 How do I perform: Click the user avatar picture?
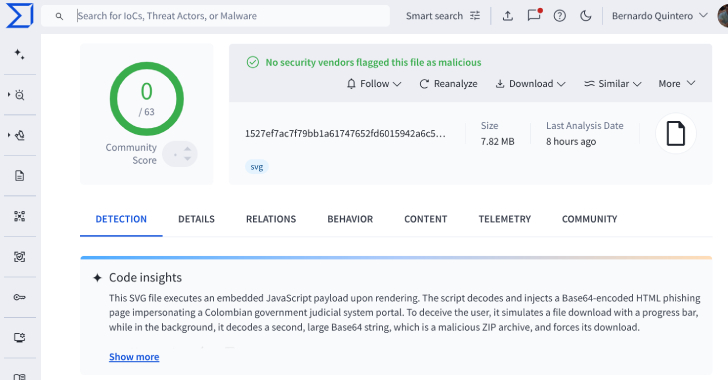[x=722, y=16]
